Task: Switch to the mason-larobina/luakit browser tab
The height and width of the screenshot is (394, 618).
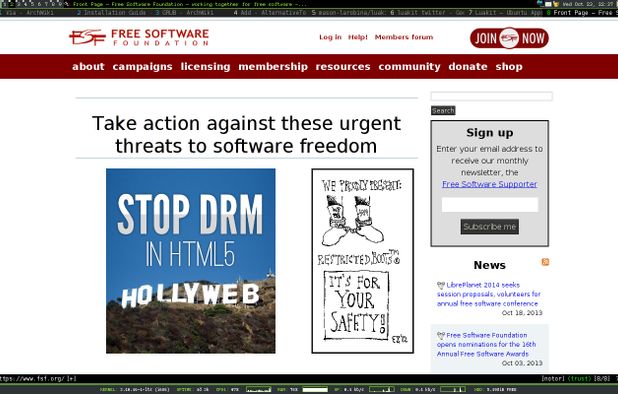Action: pos(348,13)
